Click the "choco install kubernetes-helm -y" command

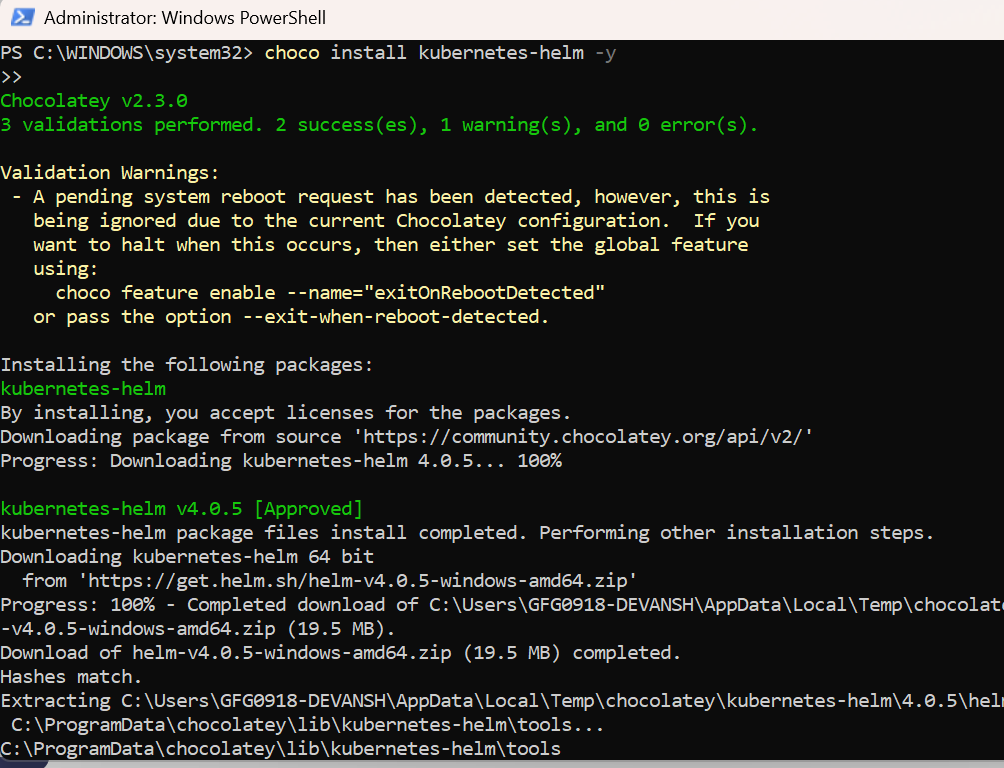coord(440,53)
